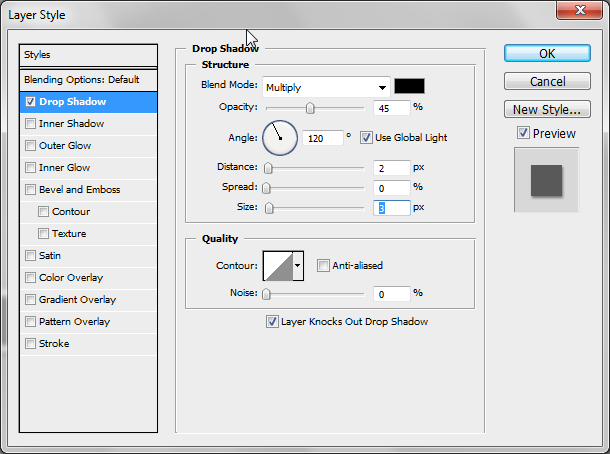The height and width of the screenshot is (454, 610).
Task: Toggle Use Global Light checkbox
Action: 366,138
